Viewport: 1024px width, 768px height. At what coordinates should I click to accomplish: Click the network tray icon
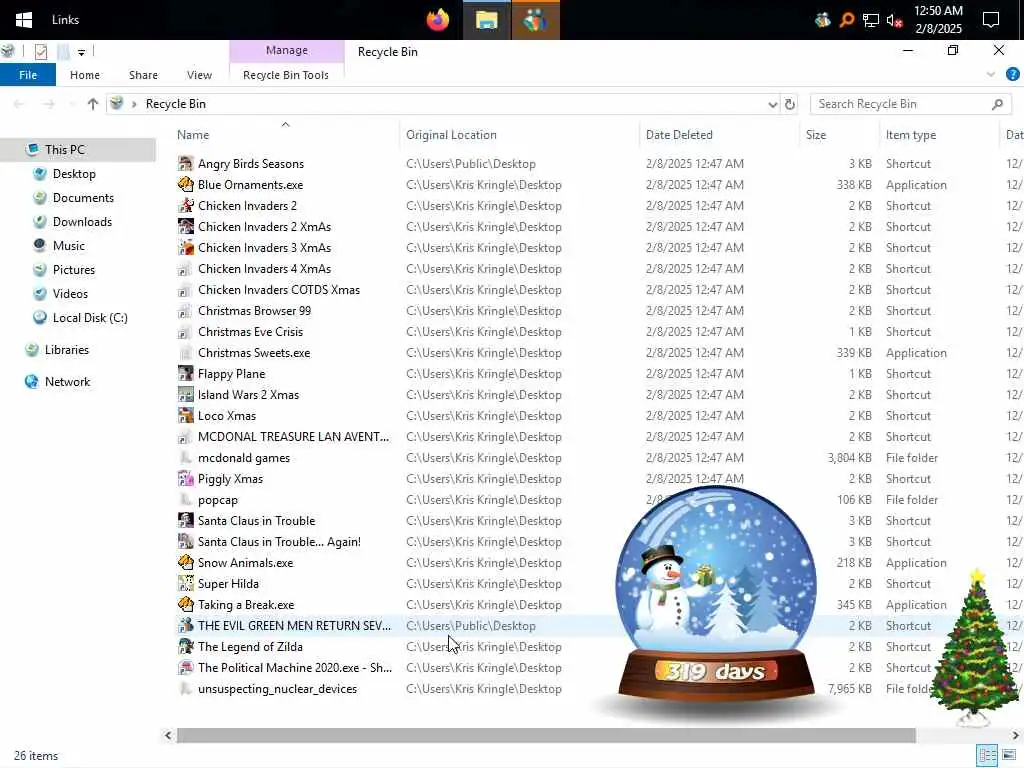pyautogui.click(x=871, y=20)
